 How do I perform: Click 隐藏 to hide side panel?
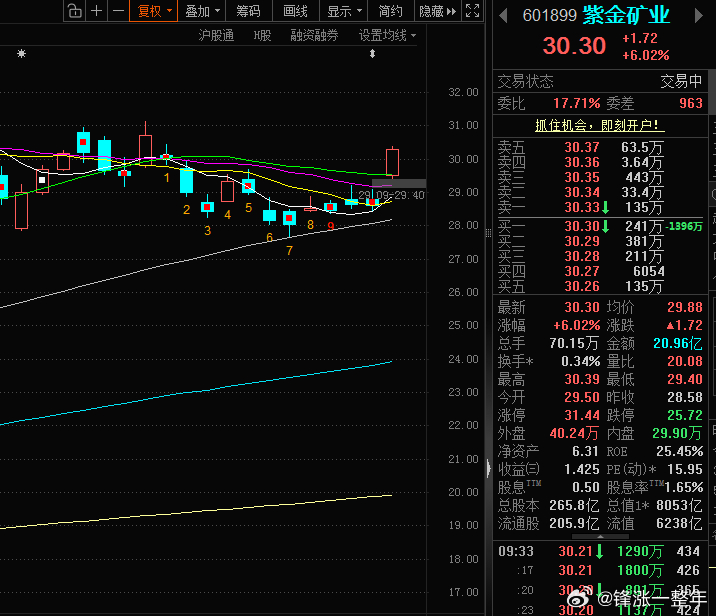pyautogui.click(x=437, y=11)
